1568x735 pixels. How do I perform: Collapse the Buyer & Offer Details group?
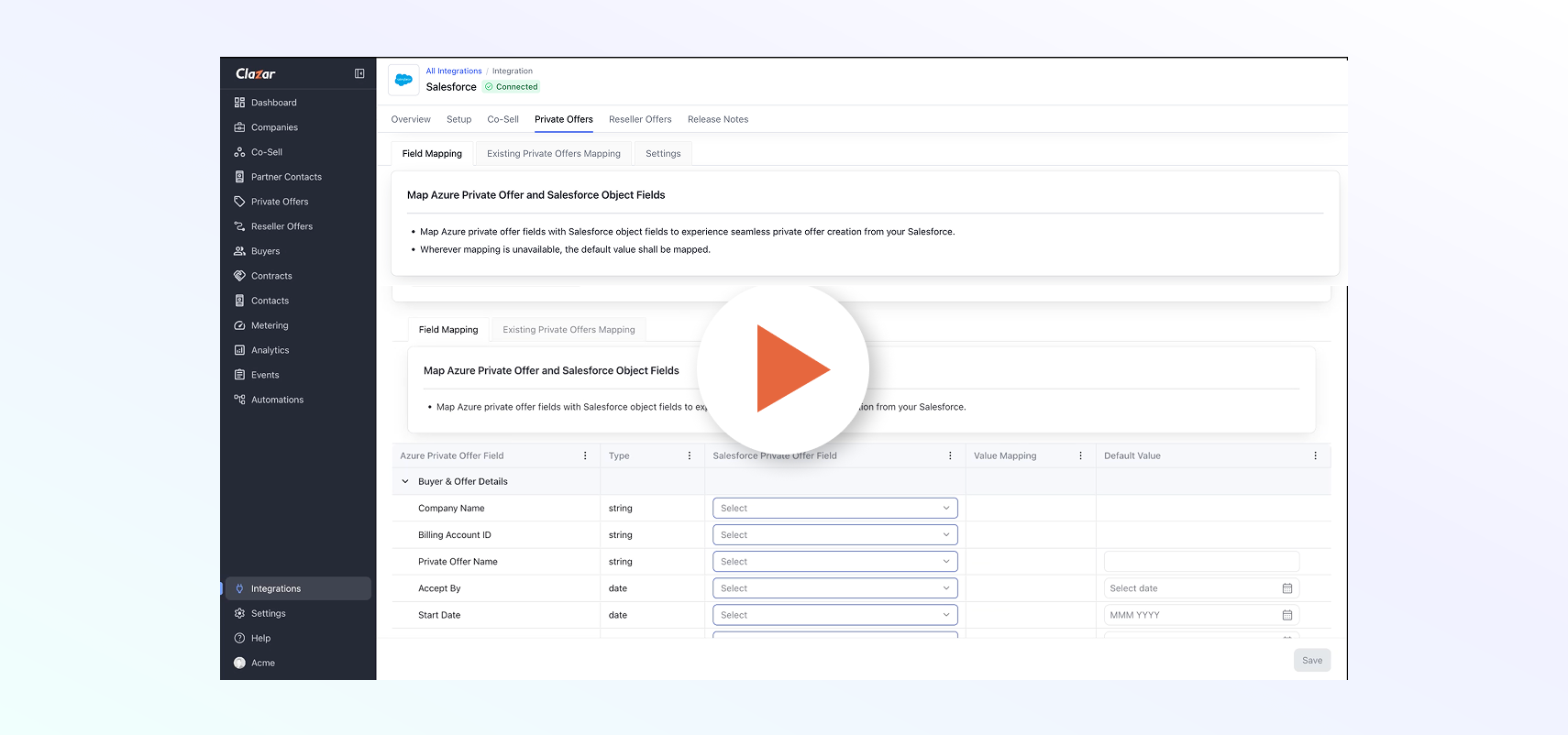[405, 481]
